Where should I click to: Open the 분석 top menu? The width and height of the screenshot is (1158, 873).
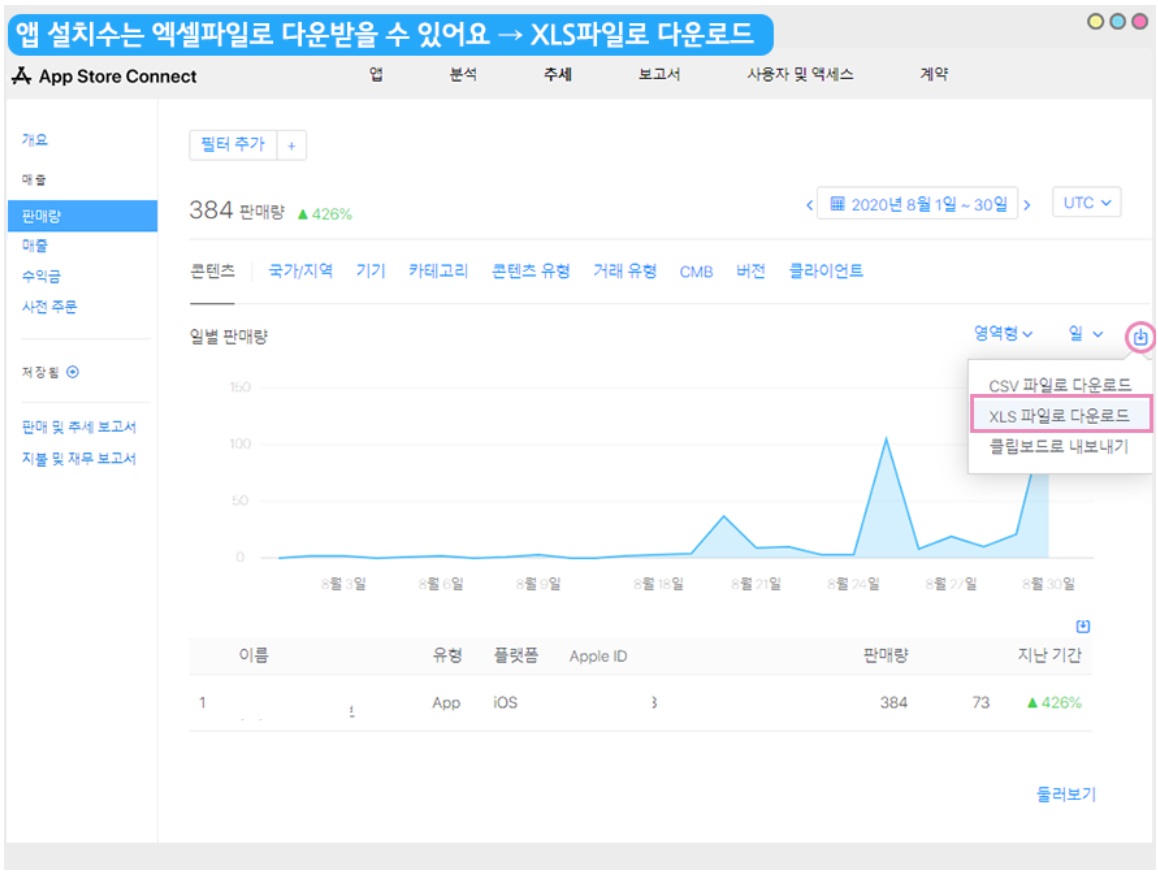pos(463,74)
